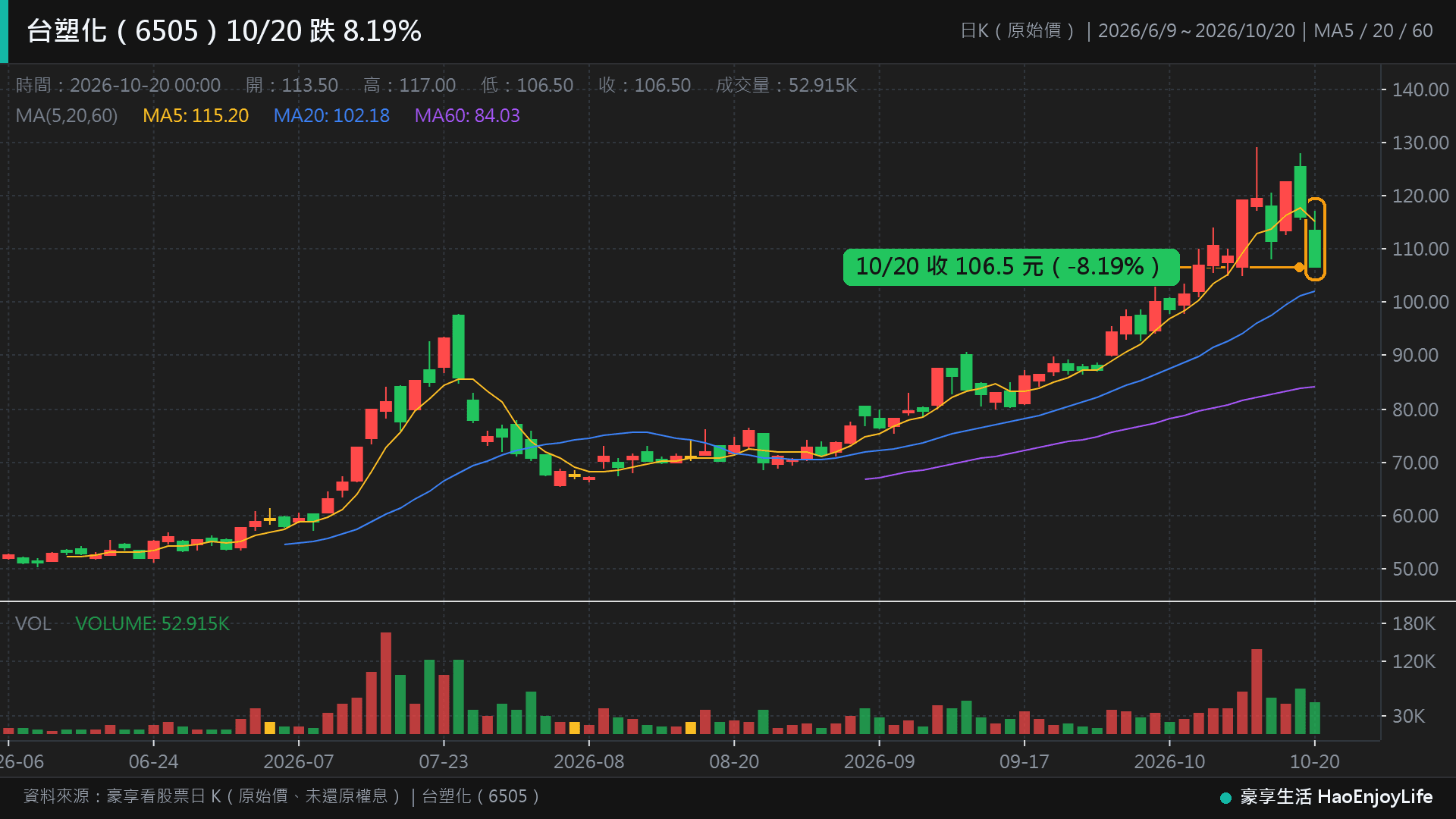Click the 2026-08 date axis label
Screen dimensions: 1456x819
[588, 761]
